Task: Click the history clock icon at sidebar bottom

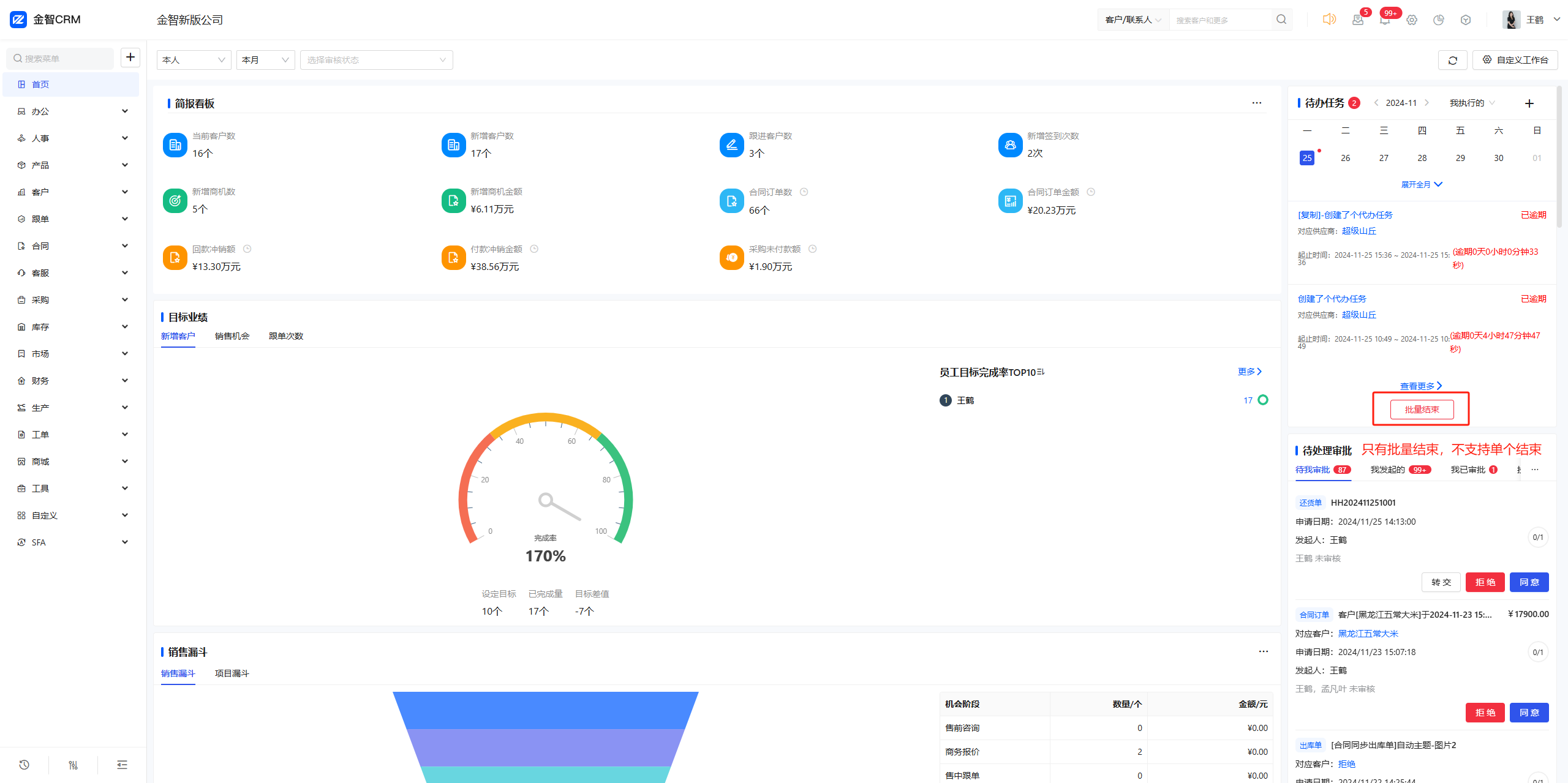Action: pyautogui.click(x=24, y=765)
